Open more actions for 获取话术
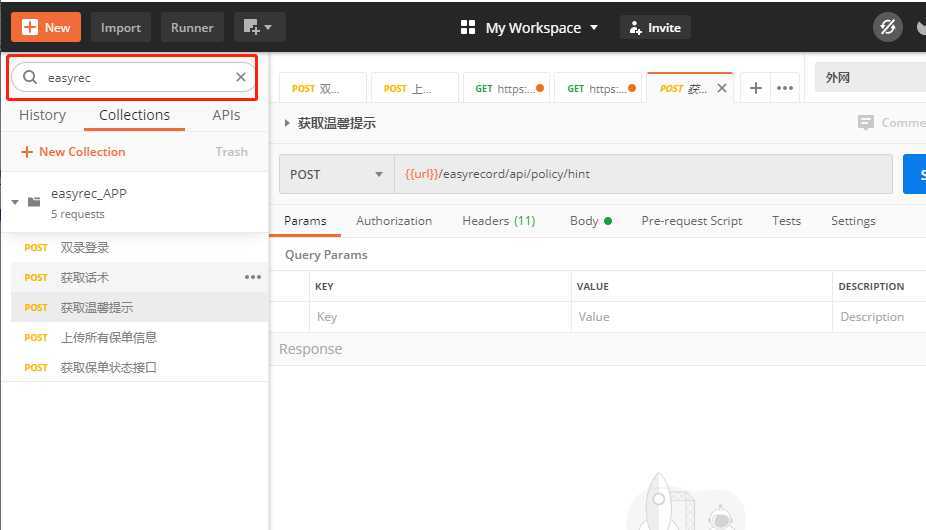926x530 pixels. [253, 277]
